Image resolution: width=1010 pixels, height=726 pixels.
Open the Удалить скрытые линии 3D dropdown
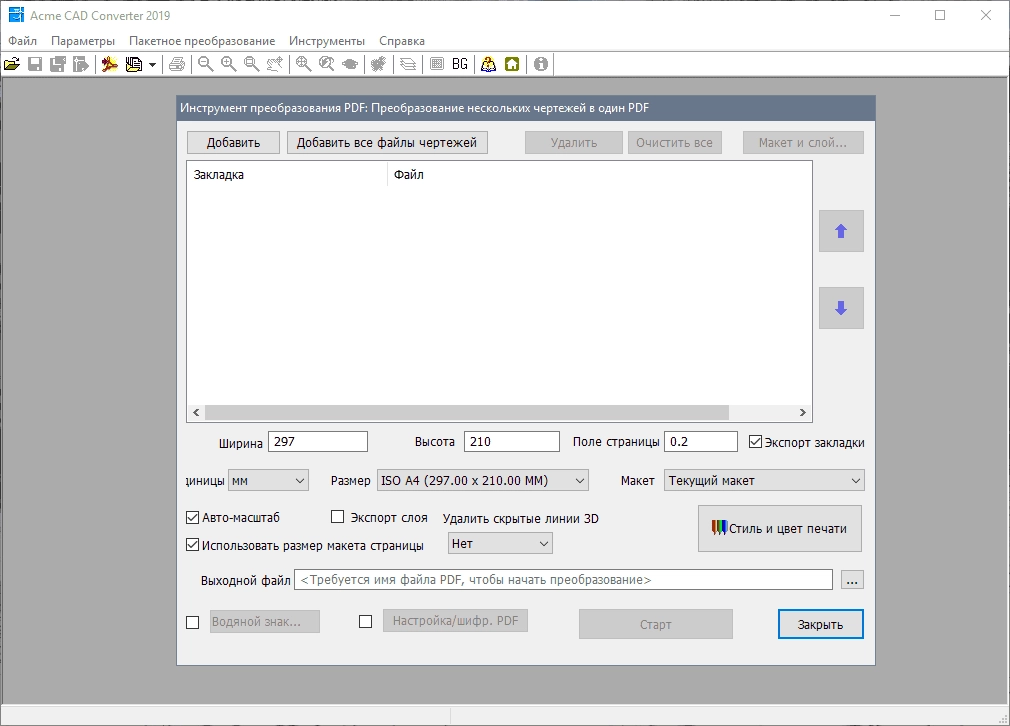coord(500,544)
